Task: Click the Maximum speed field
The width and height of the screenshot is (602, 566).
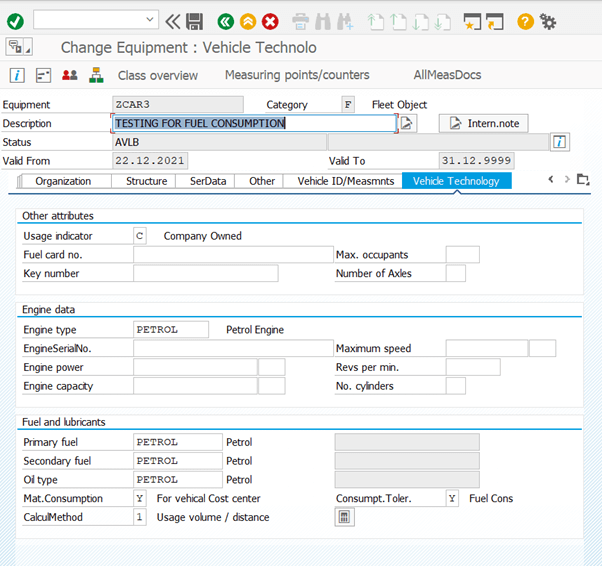Action: coord(487,348)
